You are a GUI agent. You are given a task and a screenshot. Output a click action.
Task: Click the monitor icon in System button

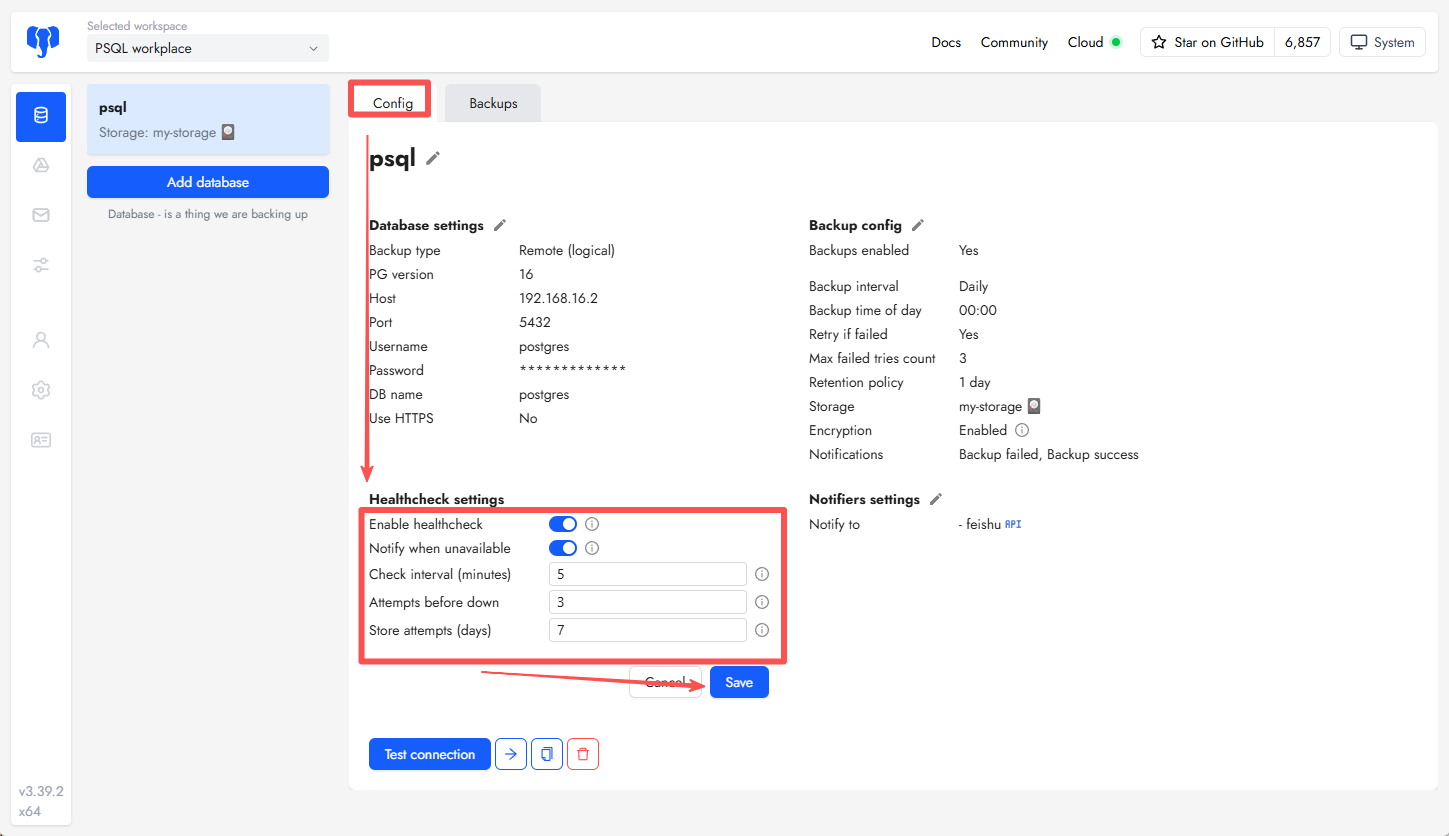tap(1359, 42)
